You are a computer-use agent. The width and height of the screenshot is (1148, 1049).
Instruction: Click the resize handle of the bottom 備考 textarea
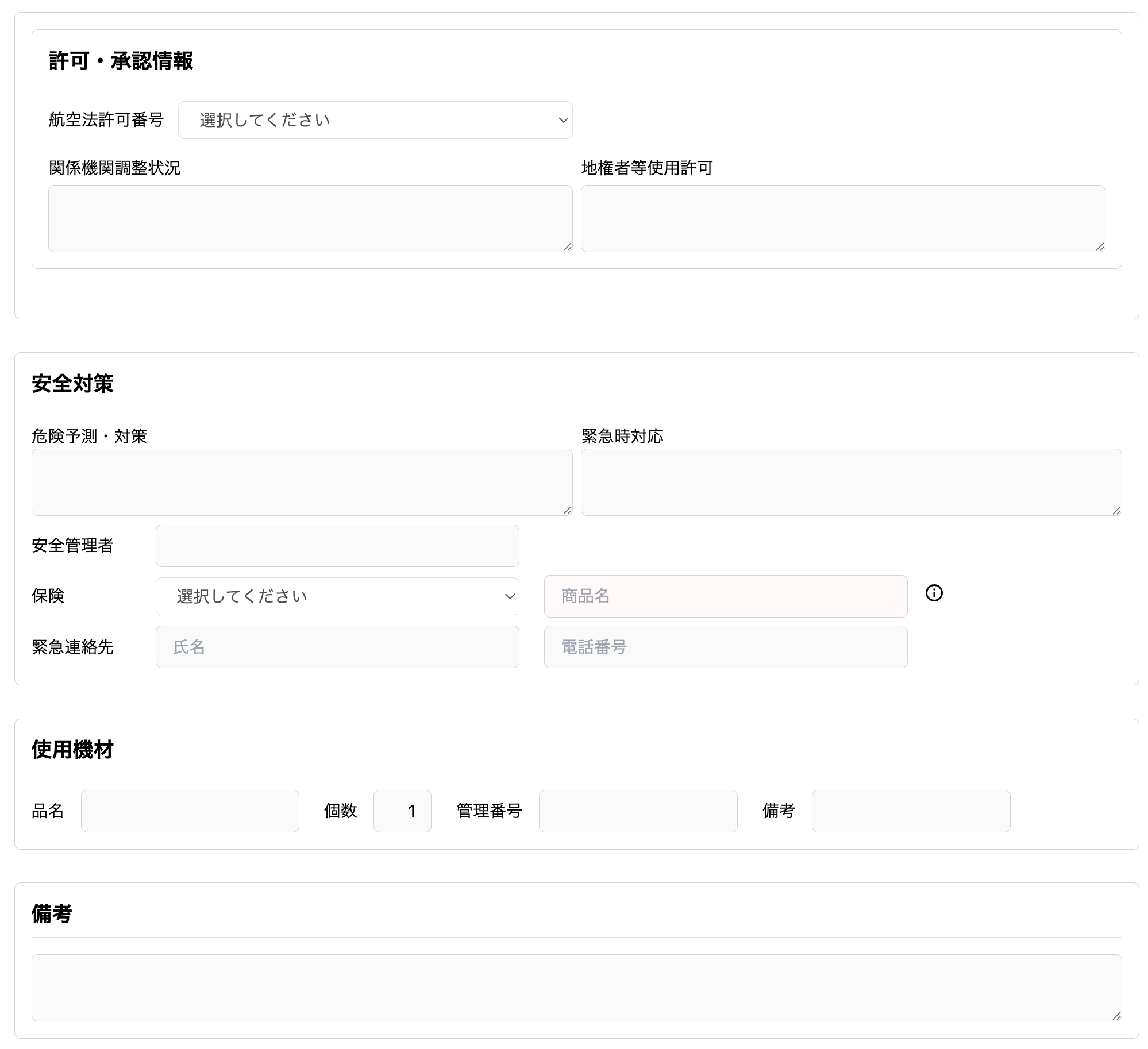tap(1116, 1016)
